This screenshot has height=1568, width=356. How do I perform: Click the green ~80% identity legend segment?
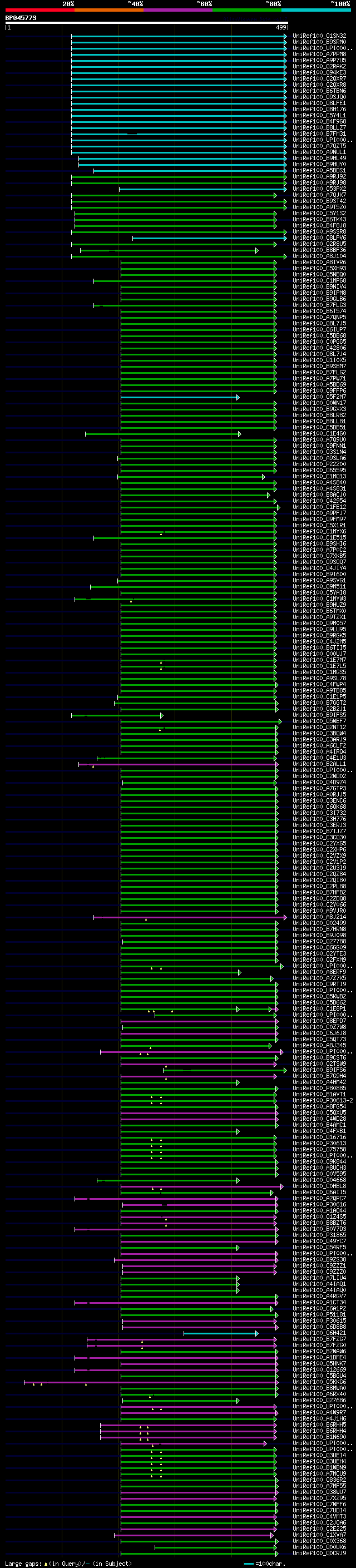coord(247,10)
